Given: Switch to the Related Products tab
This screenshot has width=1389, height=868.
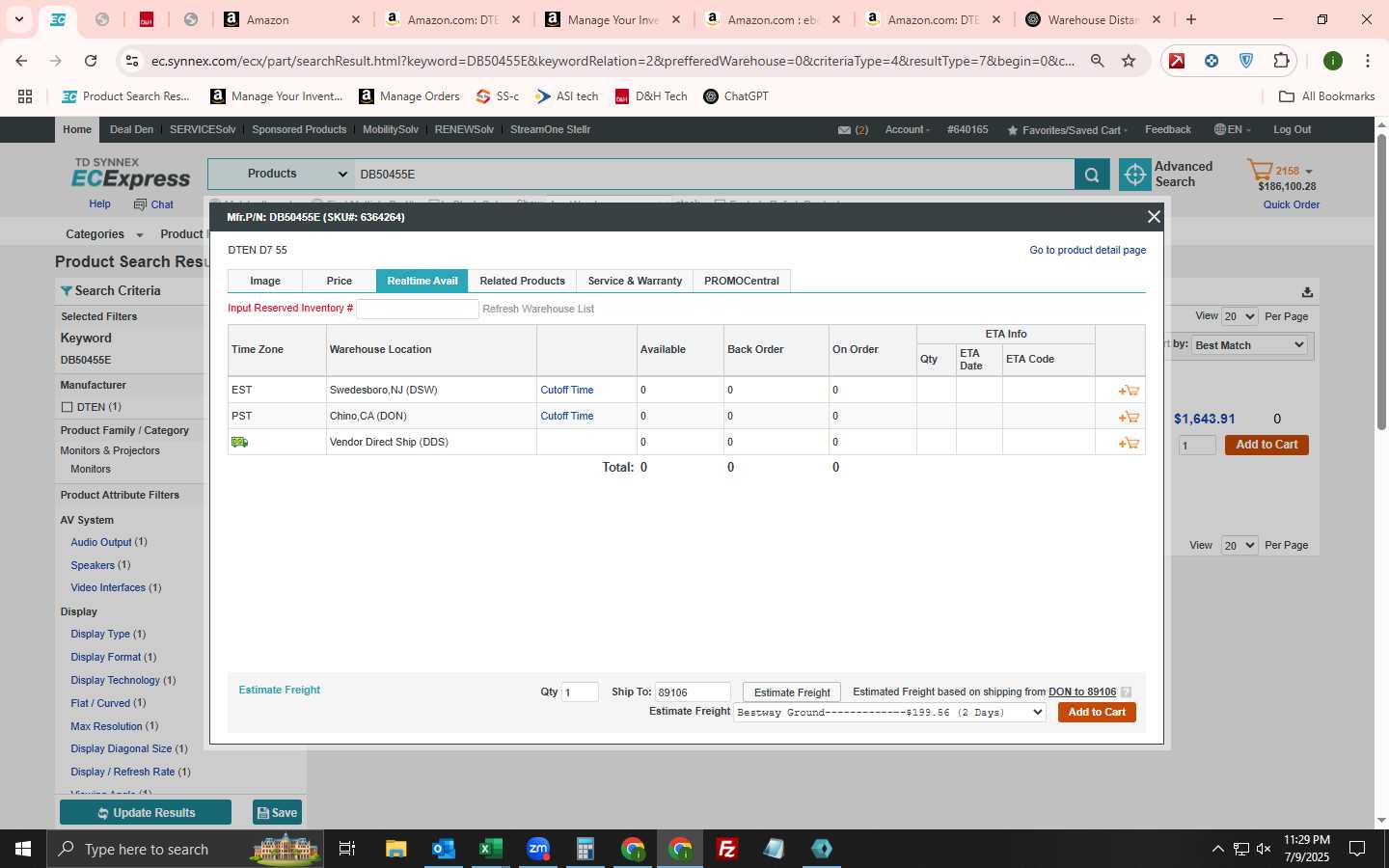Looking at the screenshot, I should pyautogui.click(x=522, y=281).
